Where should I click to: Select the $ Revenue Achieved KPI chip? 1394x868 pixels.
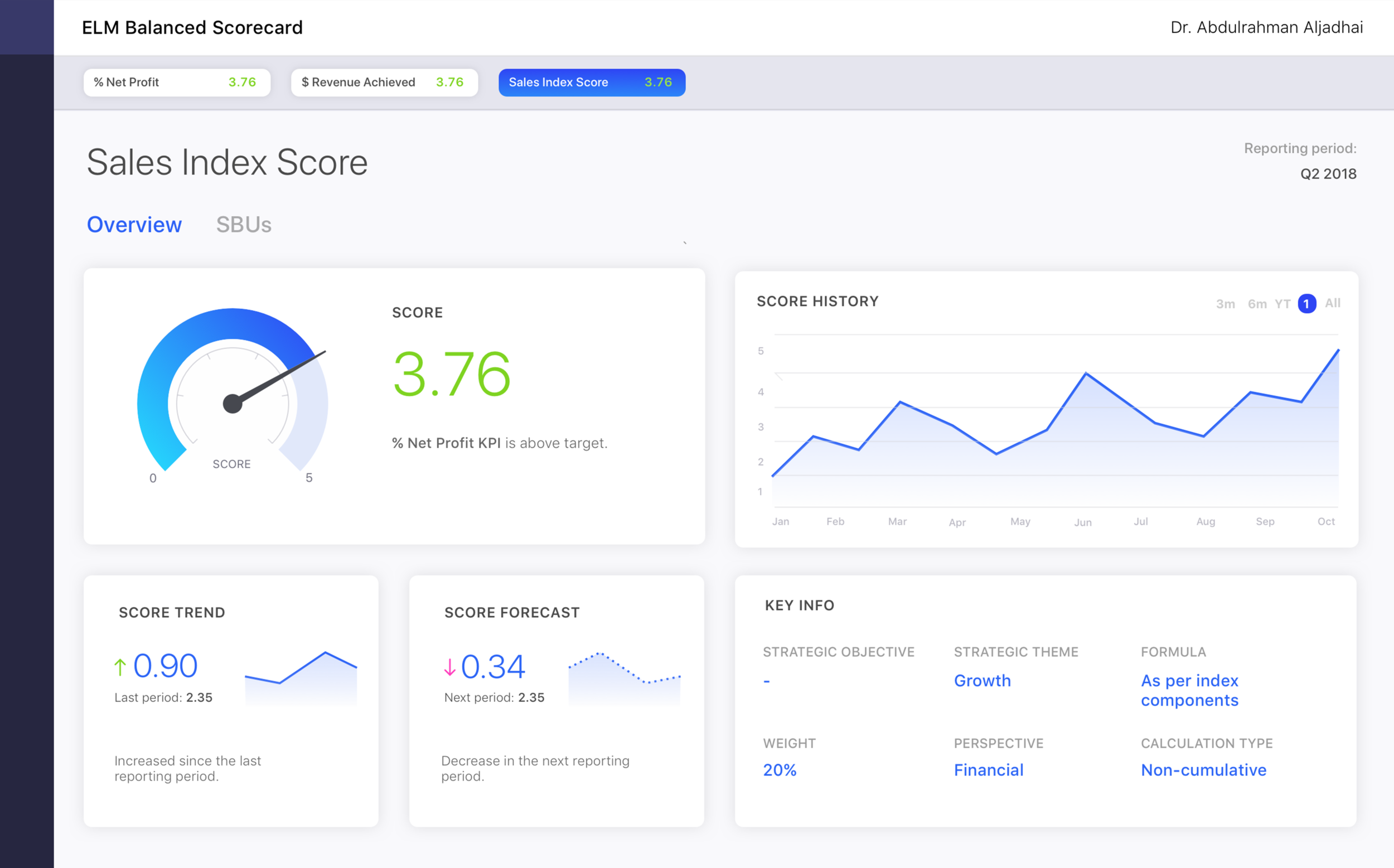[x=384, y=82]
